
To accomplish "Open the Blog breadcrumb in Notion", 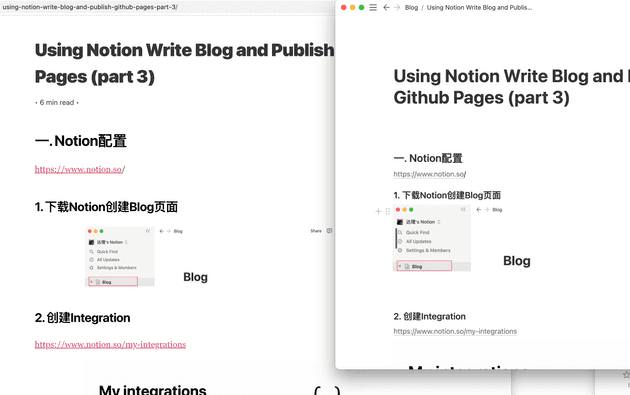I will click(411, 7).
